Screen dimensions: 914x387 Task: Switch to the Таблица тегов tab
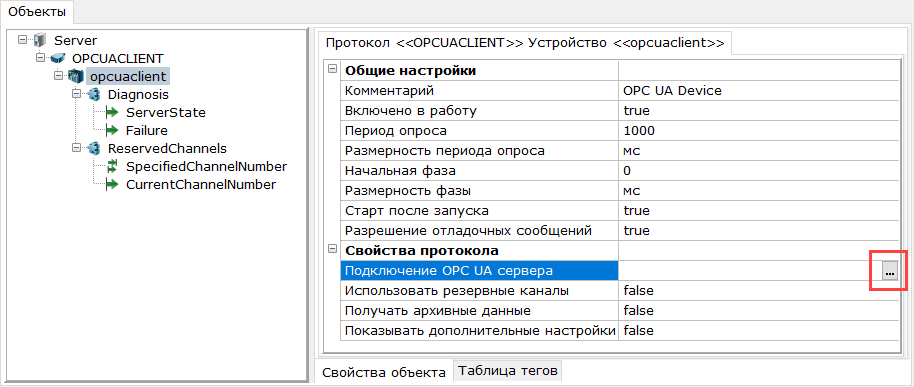[x=507, y=370]
